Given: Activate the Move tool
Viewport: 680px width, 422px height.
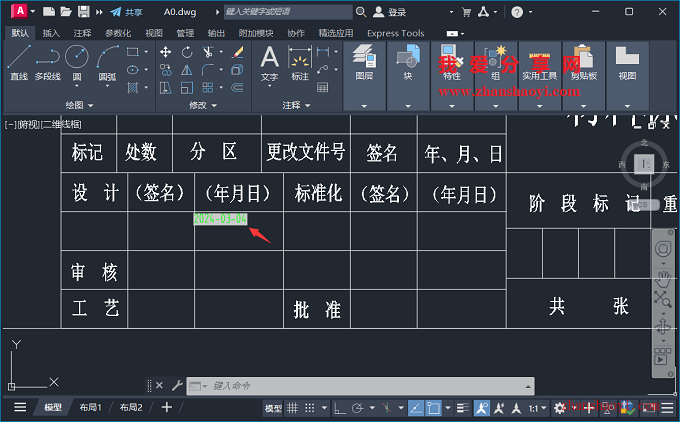Looking at the screenshot, I should [165, 52].
